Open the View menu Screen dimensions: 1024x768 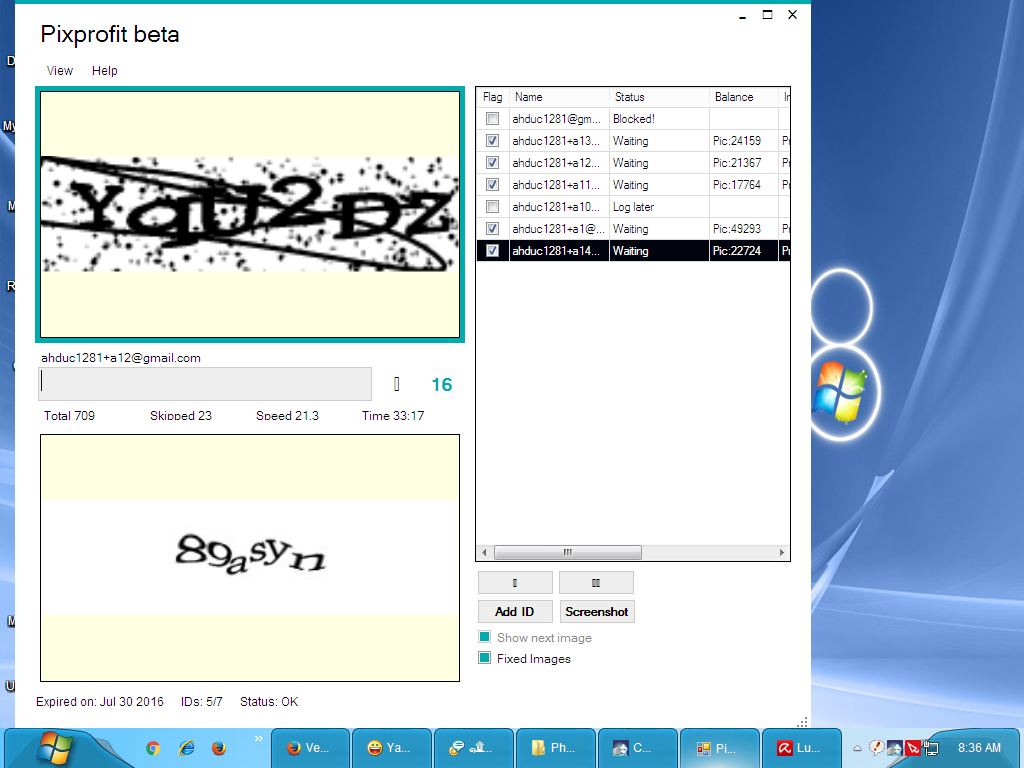coord(60,71)
